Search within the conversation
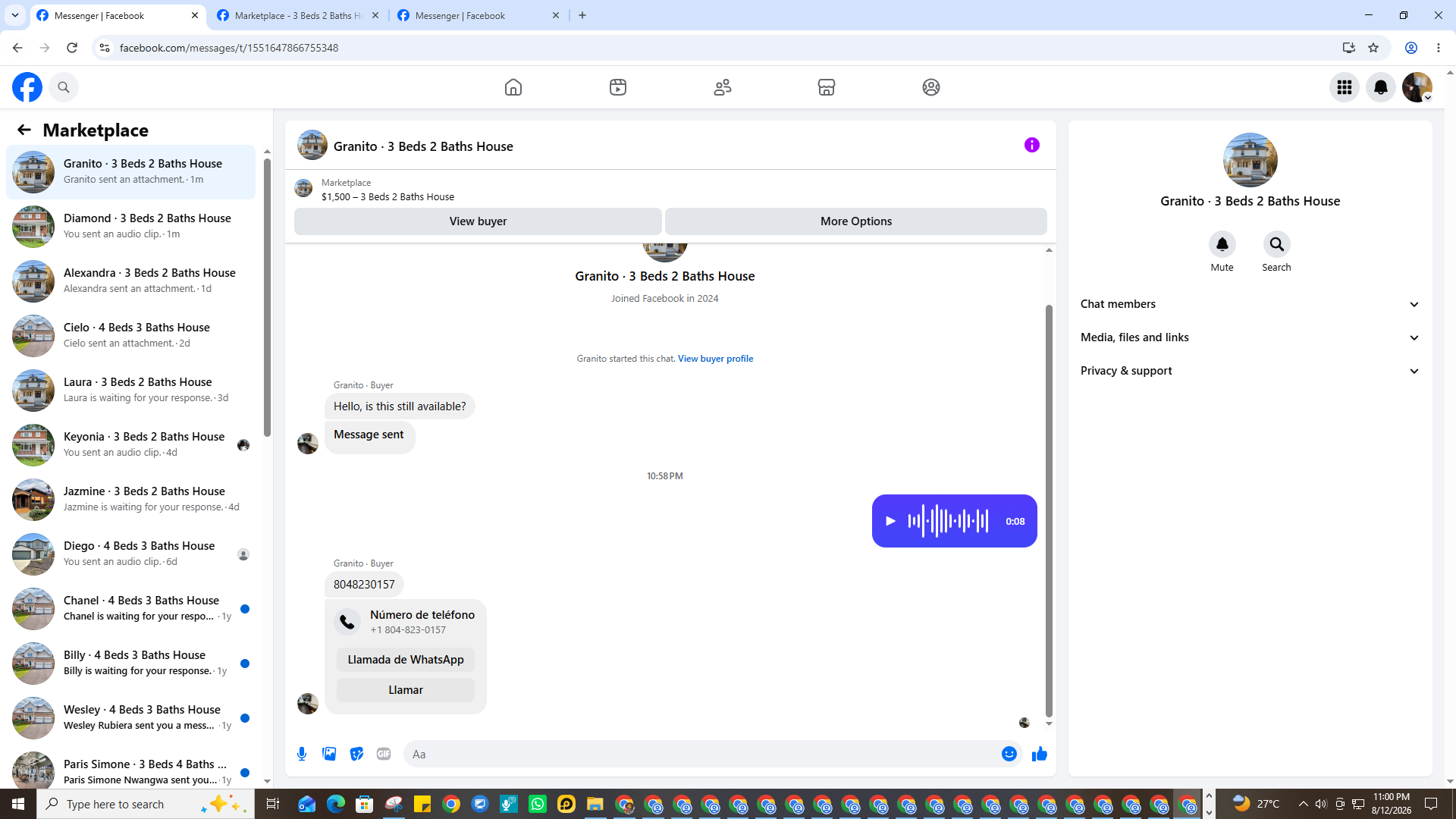This screenshot has width=1456, height=819. (x=1277, y=244)
